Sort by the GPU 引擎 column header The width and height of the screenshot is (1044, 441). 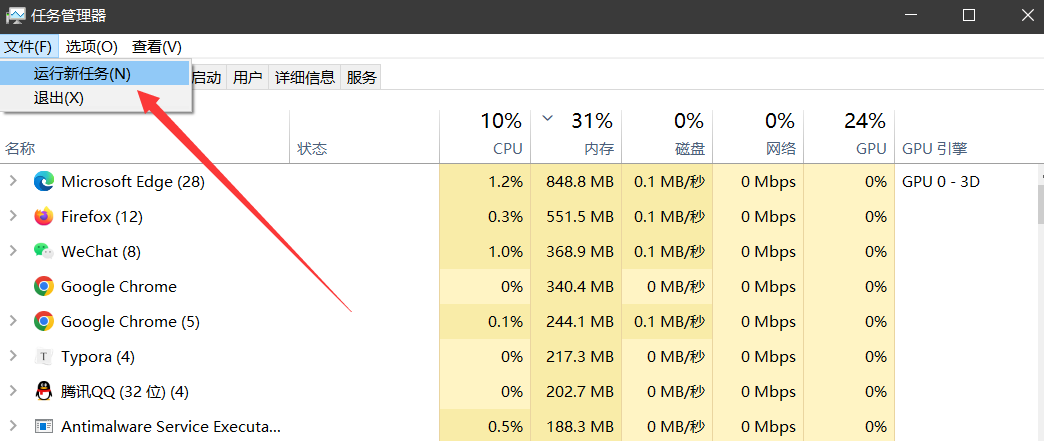click(965, 137)
